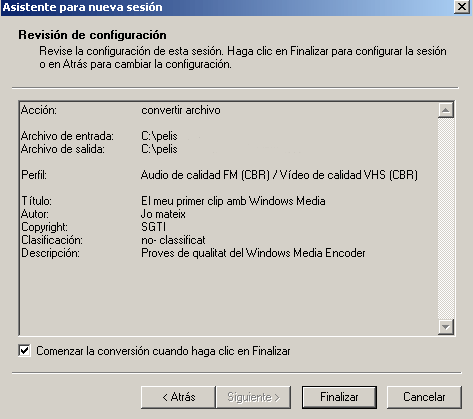Click the dialog title bar
The width and height of the screenshot is (473, 419).
pyautogui.click(x=227, y=7)
